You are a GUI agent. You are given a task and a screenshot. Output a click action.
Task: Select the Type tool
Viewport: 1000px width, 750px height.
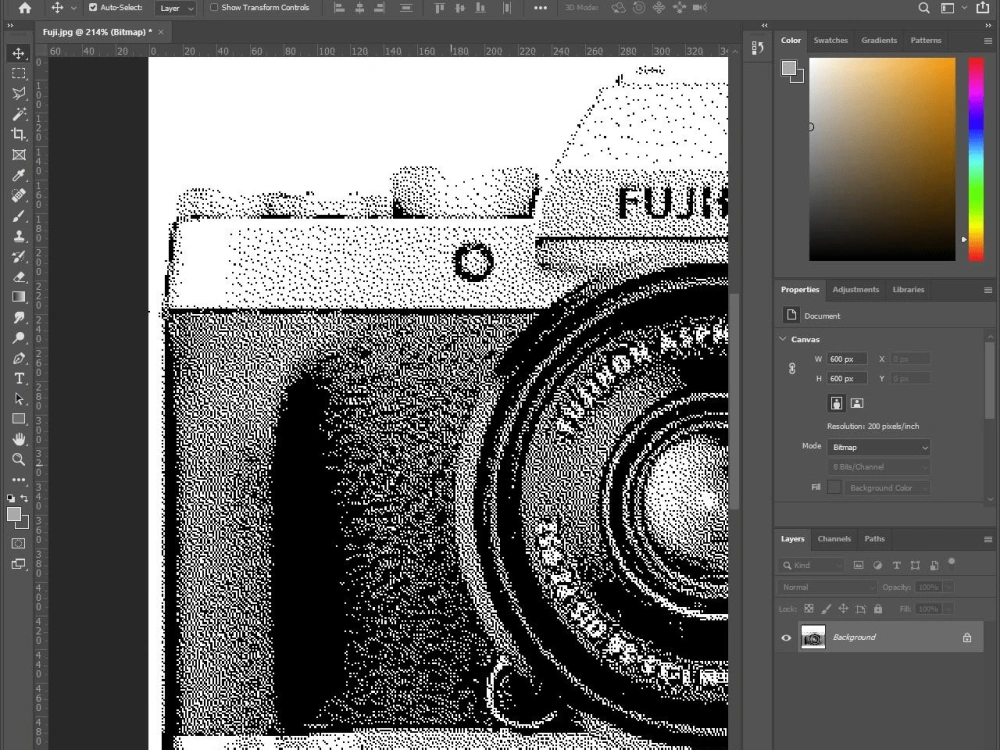18,379
